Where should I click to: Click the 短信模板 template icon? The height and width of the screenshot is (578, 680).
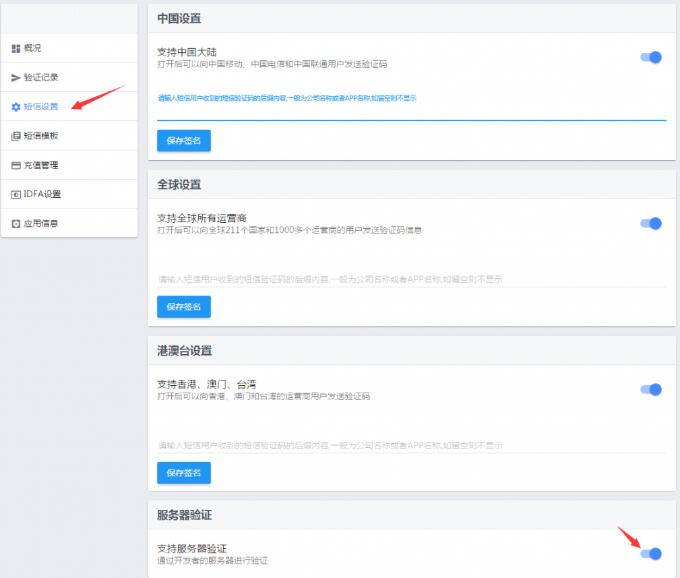click(x=16, y=136)
